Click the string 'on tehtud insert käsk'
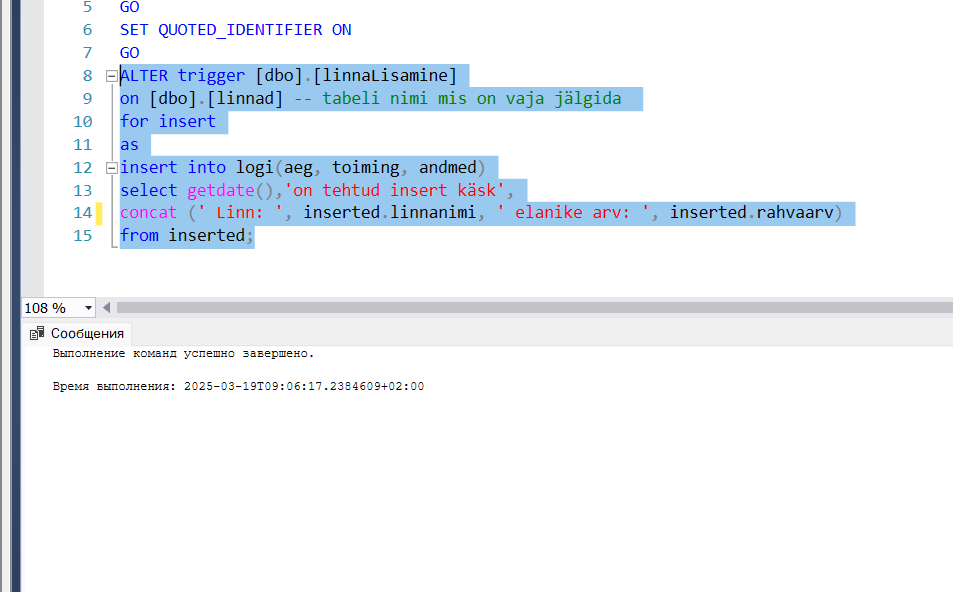 point(394,190)
